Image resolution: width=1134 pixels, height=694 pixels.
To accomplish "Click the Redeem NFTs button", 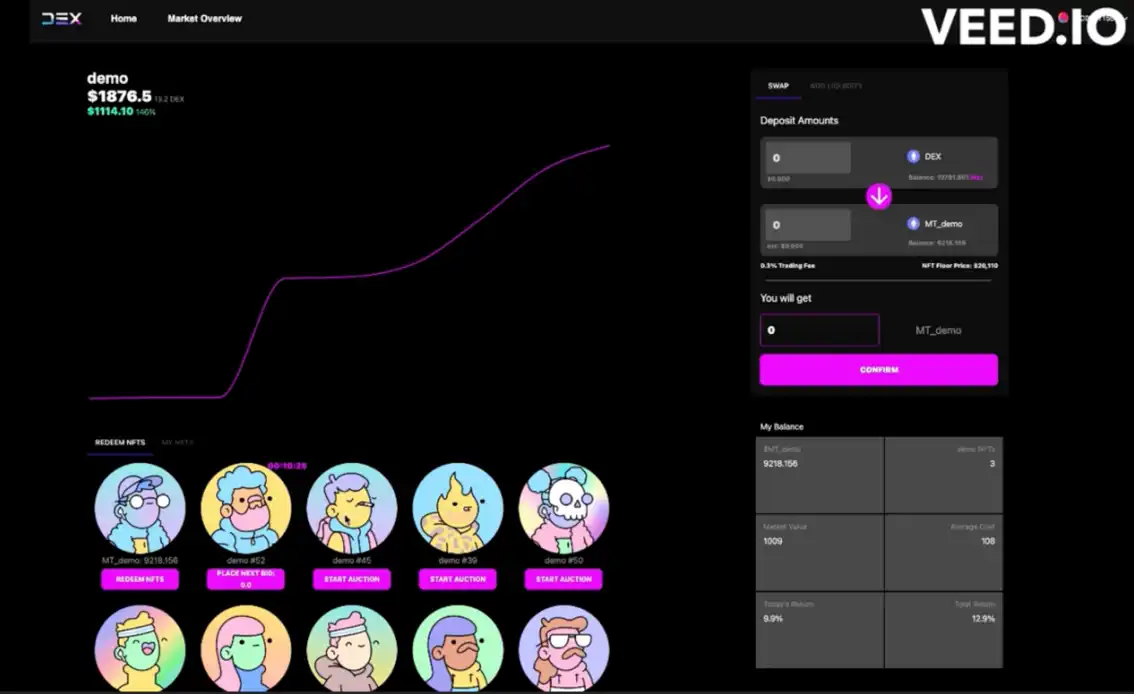I will [140, 579].
